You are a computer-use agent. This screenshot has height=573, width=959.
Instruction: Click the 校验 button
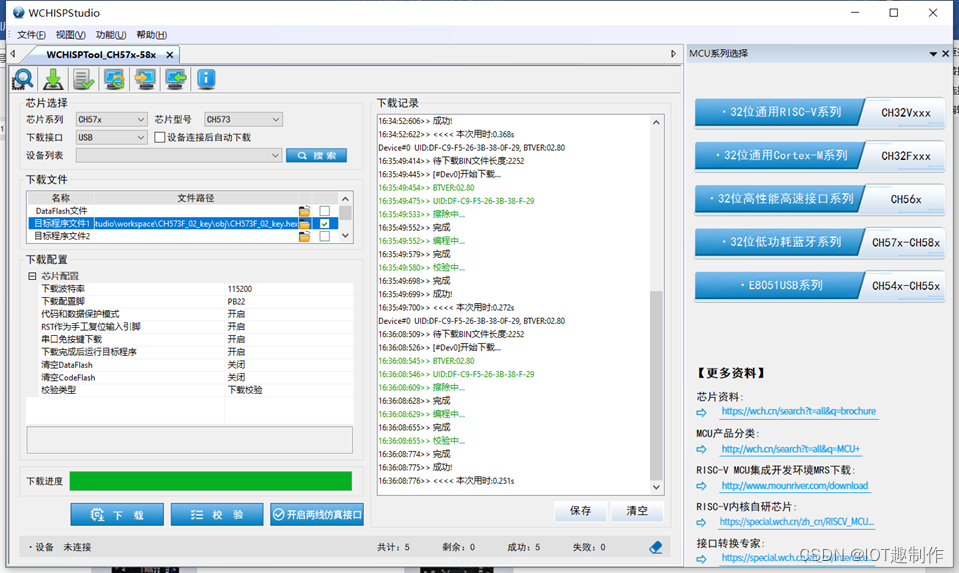click(217, 515)
